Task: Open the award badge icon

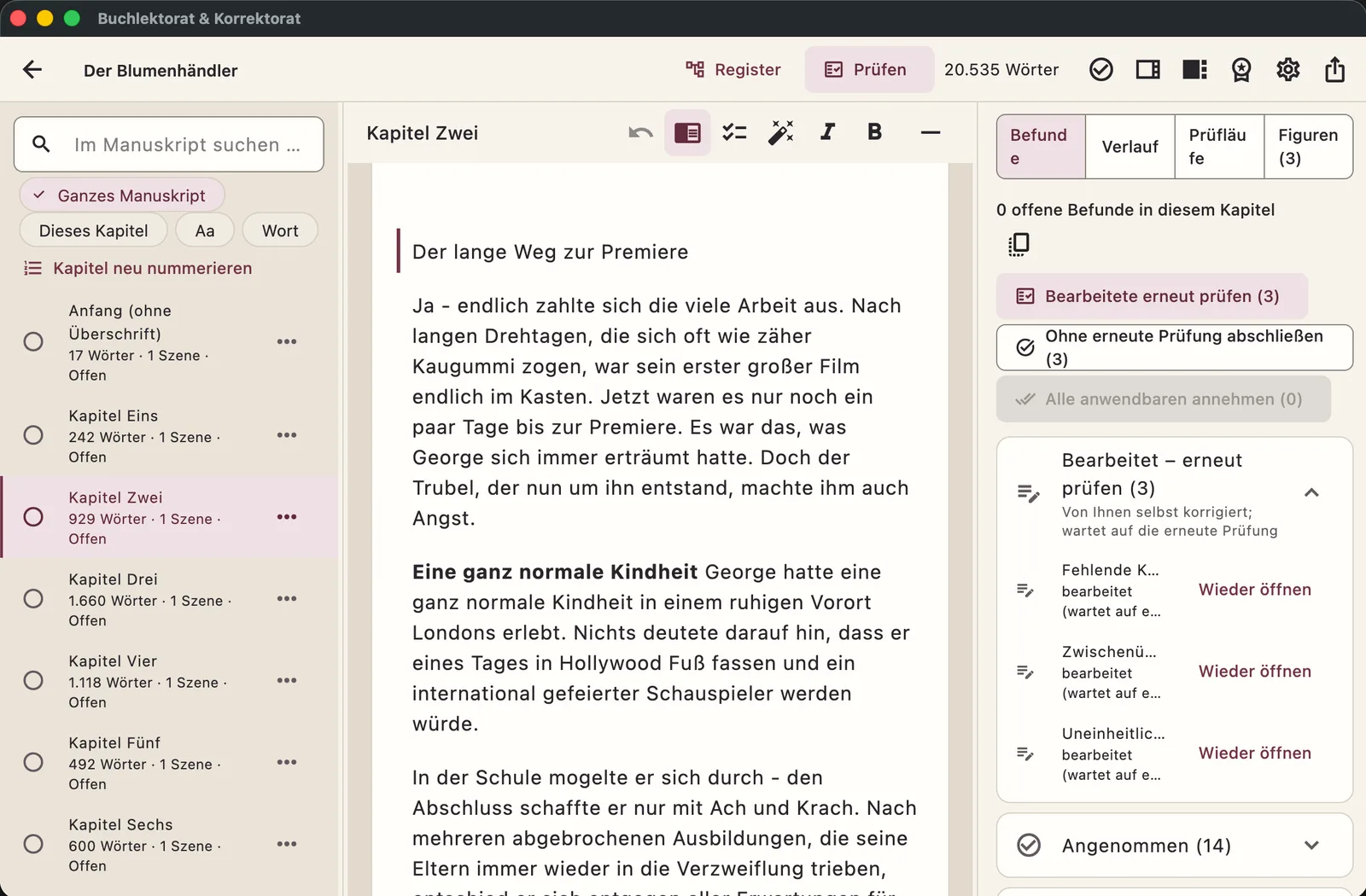Action: [x=1241, y=70]
